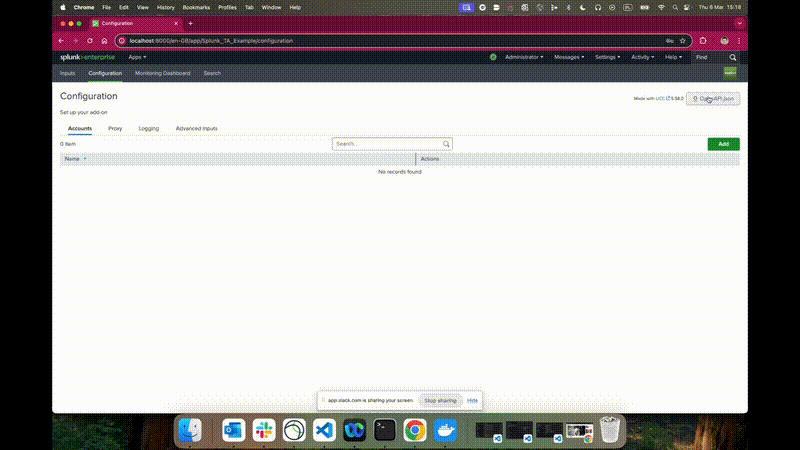
Task: Open the Monitoring Dashboard
Action: tap(163, 73)
